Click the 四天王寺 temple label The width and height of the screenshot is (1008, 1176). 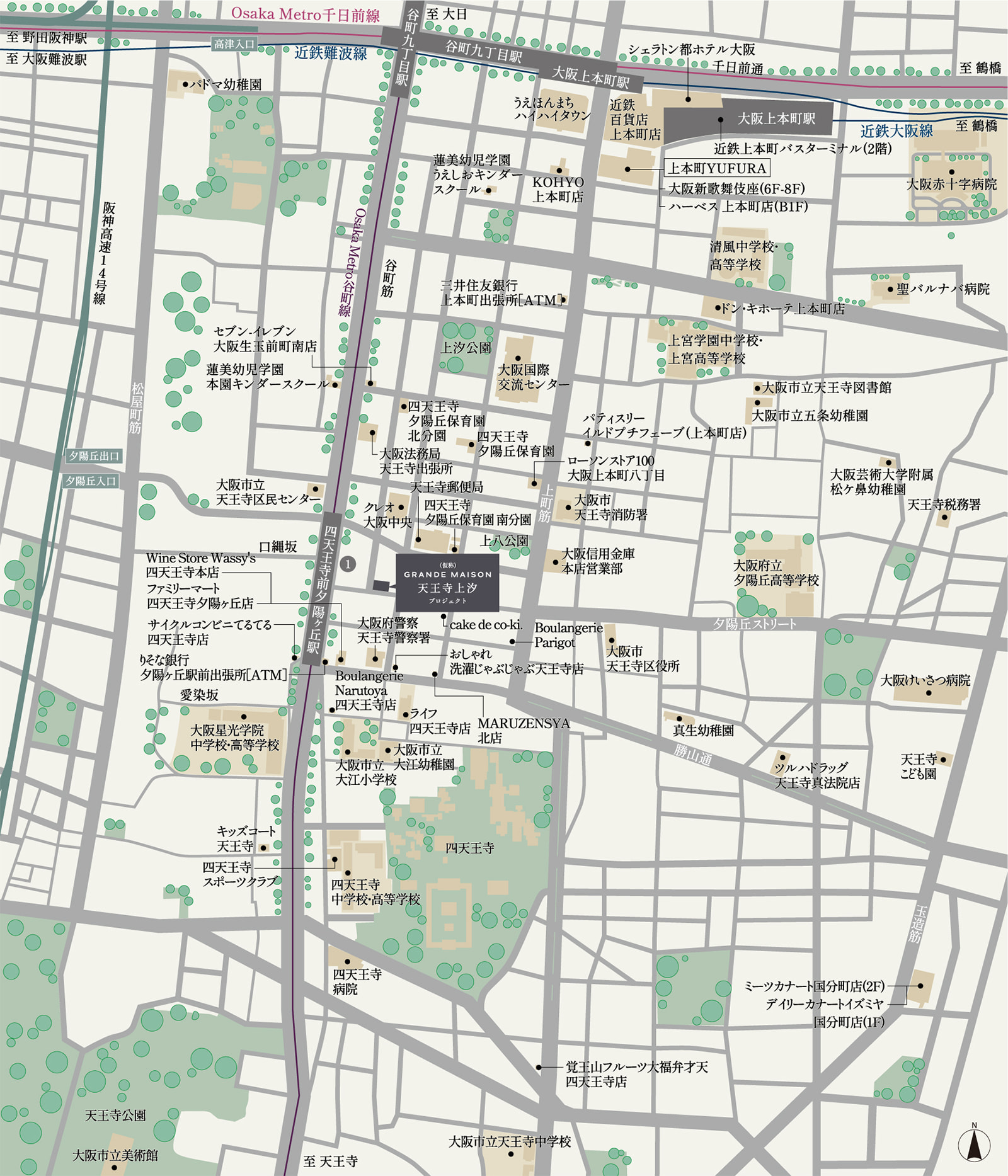click(469, 848)
